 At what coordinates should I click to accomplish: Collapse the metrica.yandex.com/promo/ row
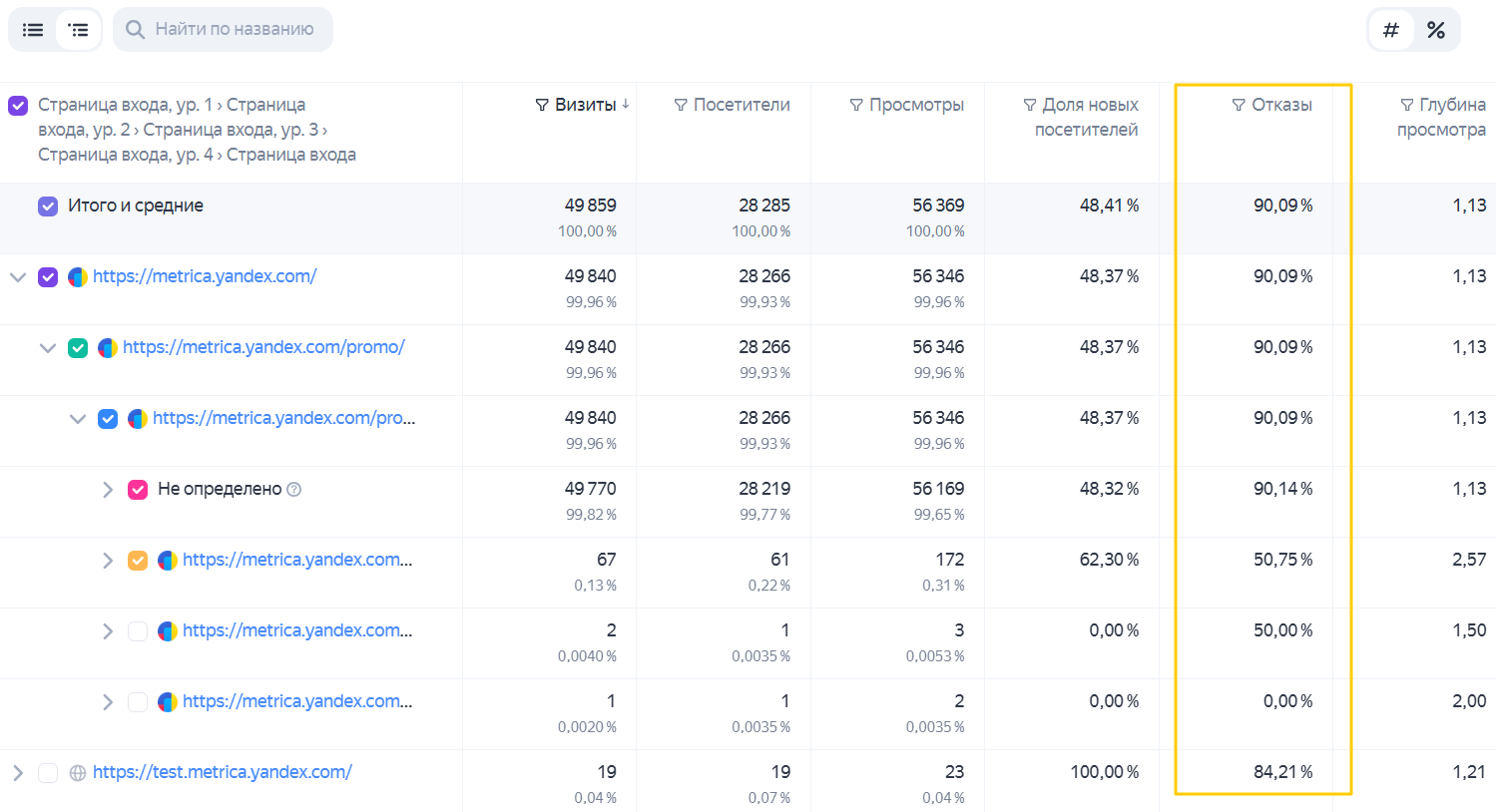(47, 348)
